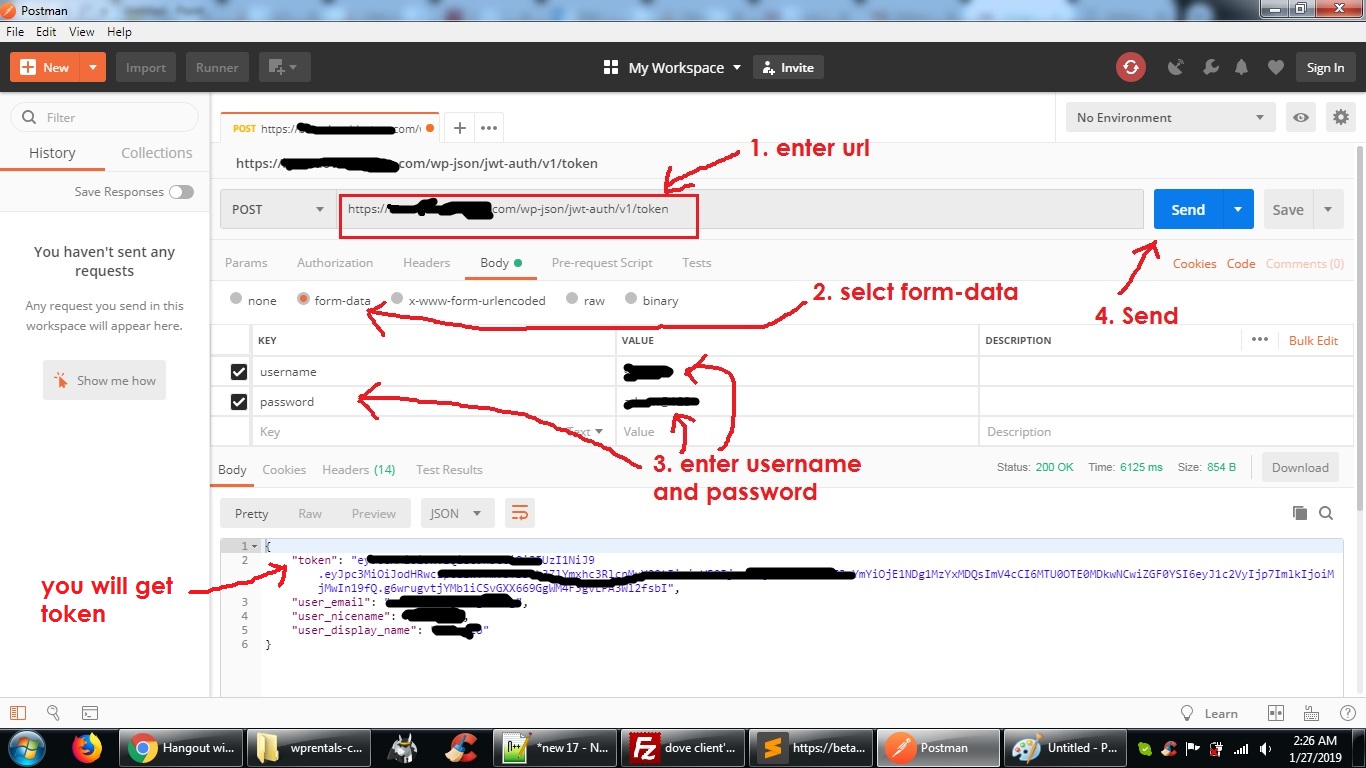
Task: Click Show me how button
Action: (105, 380)
